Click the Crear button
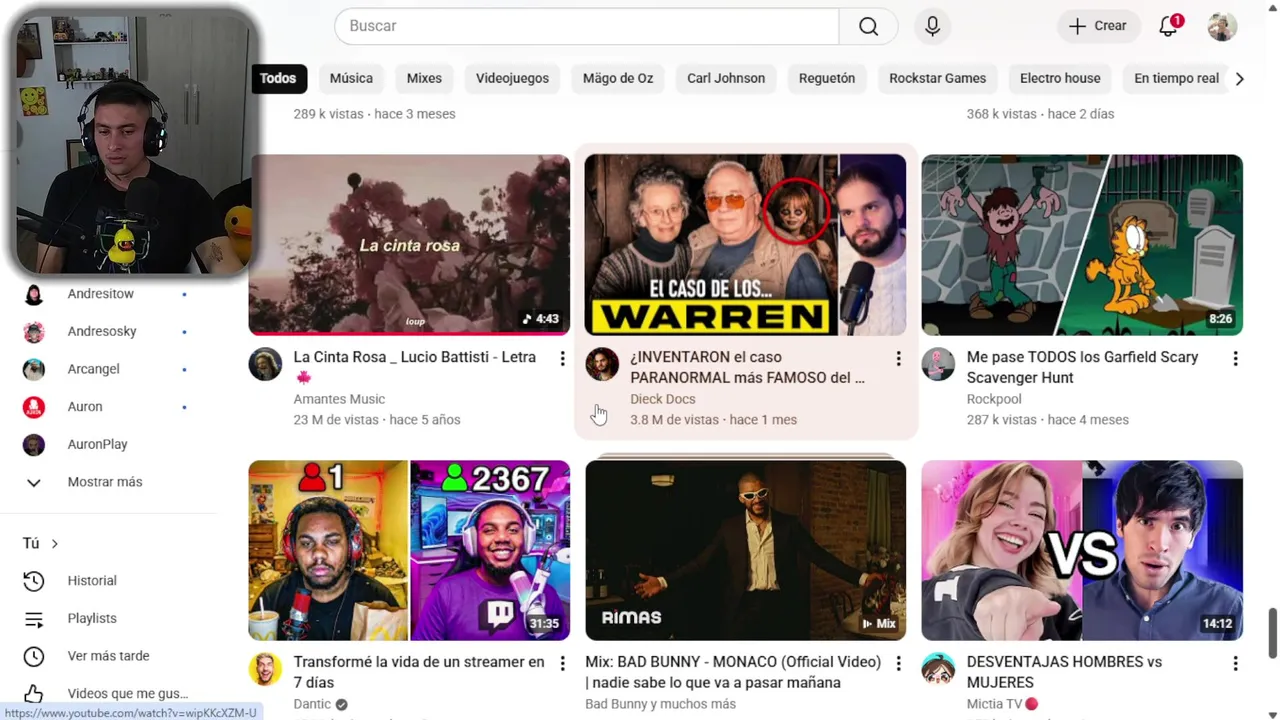The height and width of the screenshot is (720, 1280). [1098, 26]
